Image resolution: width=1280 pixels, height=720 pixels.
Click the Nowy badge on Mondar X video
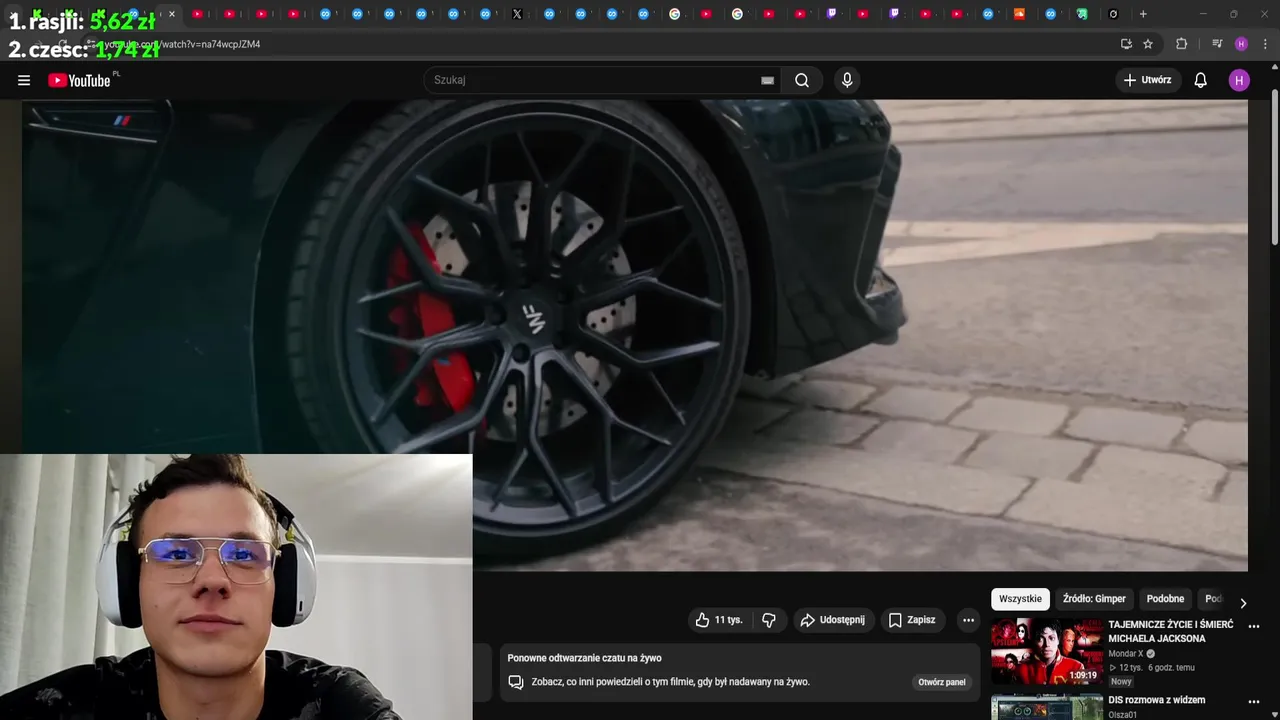pyautogui.click(x=1121, y=681)
